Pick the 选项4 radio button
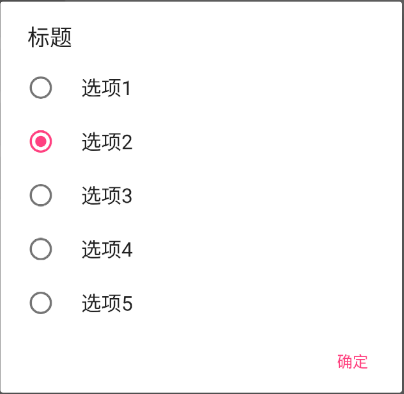This screenshot has height=394, width=404. (x=41, y=249)
